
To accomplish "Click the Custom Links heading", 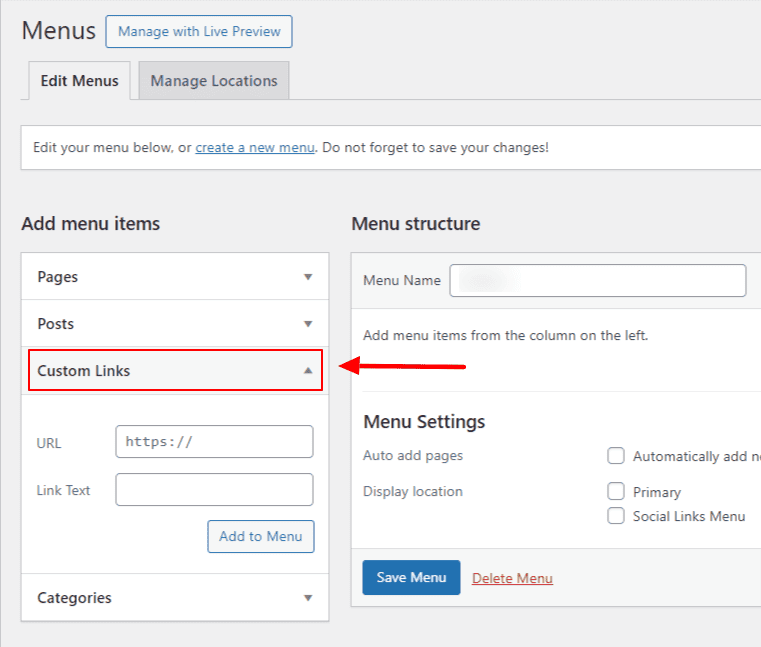I will pyautogui.click(x=84, y=371).
